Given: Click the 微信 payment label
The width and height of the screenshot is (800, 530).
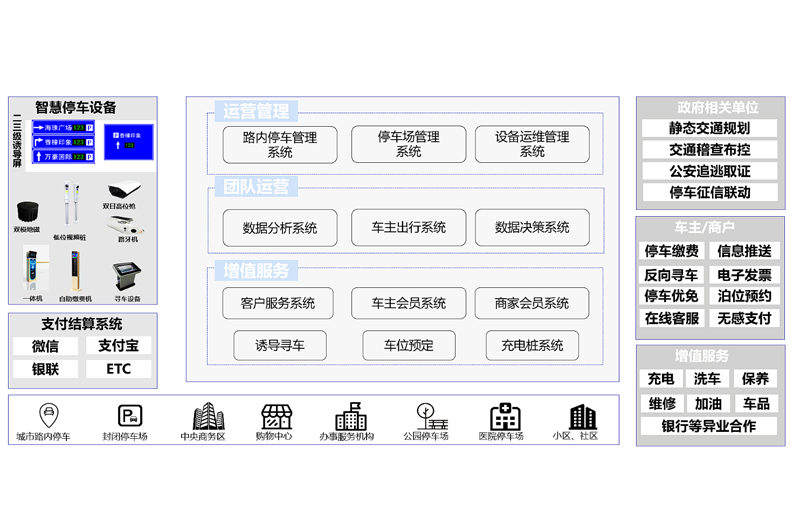Looking at the screenshot, I should click(x=45, y=346).
